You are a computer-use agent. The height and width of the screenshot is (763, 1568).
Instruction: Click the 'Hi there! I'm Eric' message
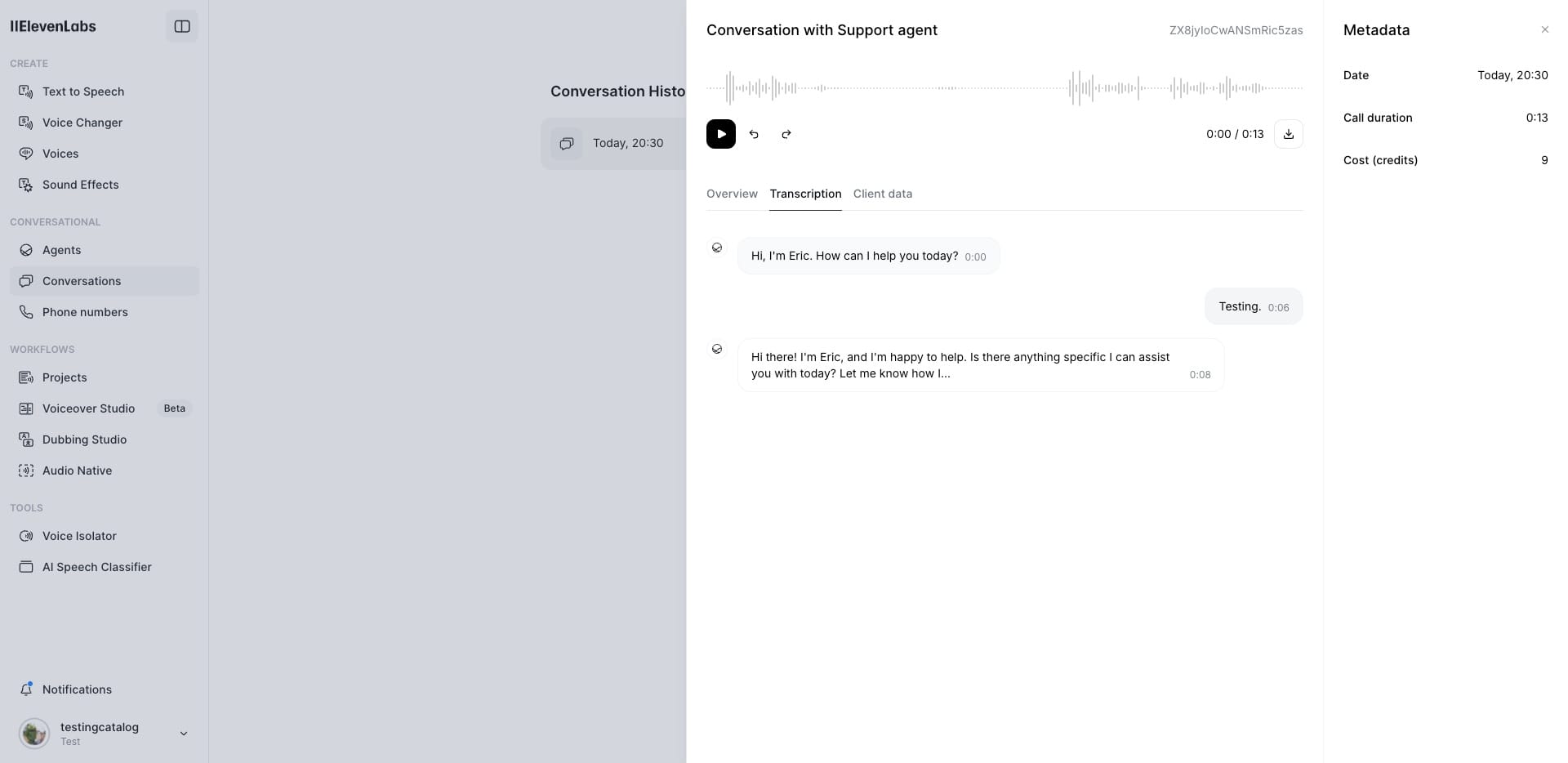click(x=981, y=365)
